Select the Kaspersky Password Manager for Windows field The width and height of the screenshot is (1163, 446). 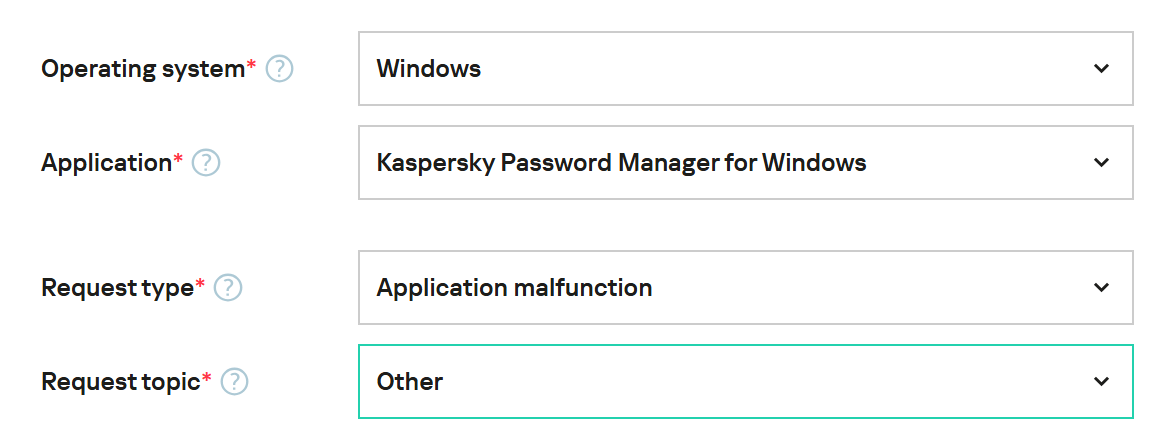click(745, 163)
